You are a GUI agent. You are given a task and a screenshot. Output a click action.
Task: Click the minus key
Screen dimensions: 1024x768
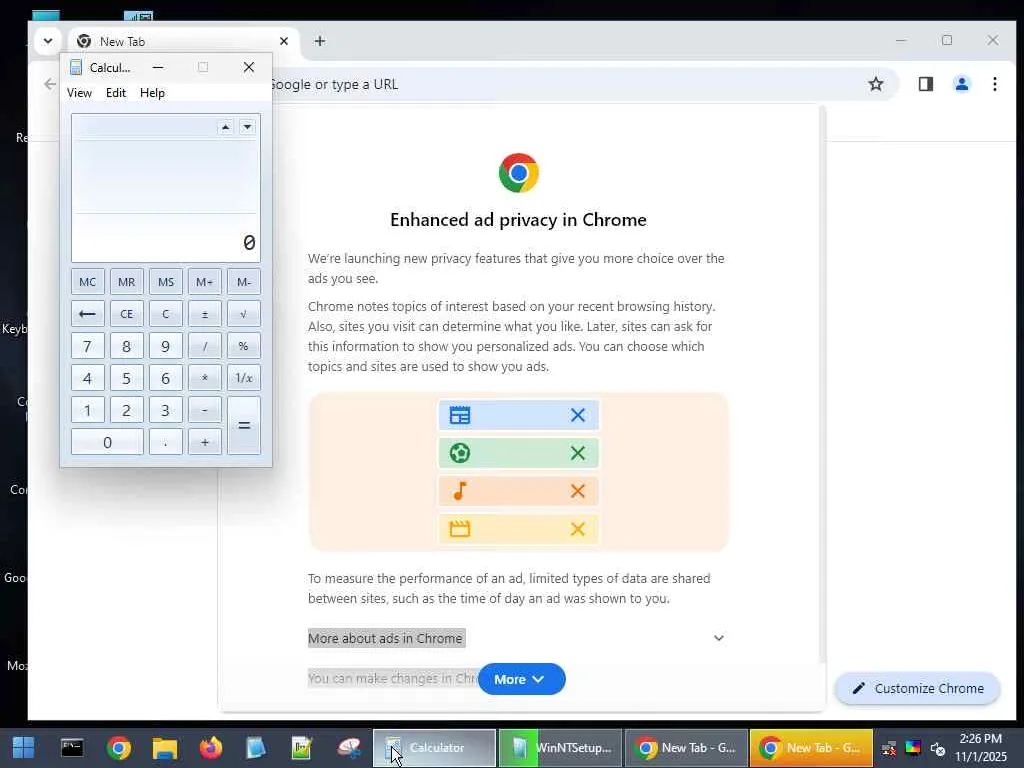tap(204, 410)
